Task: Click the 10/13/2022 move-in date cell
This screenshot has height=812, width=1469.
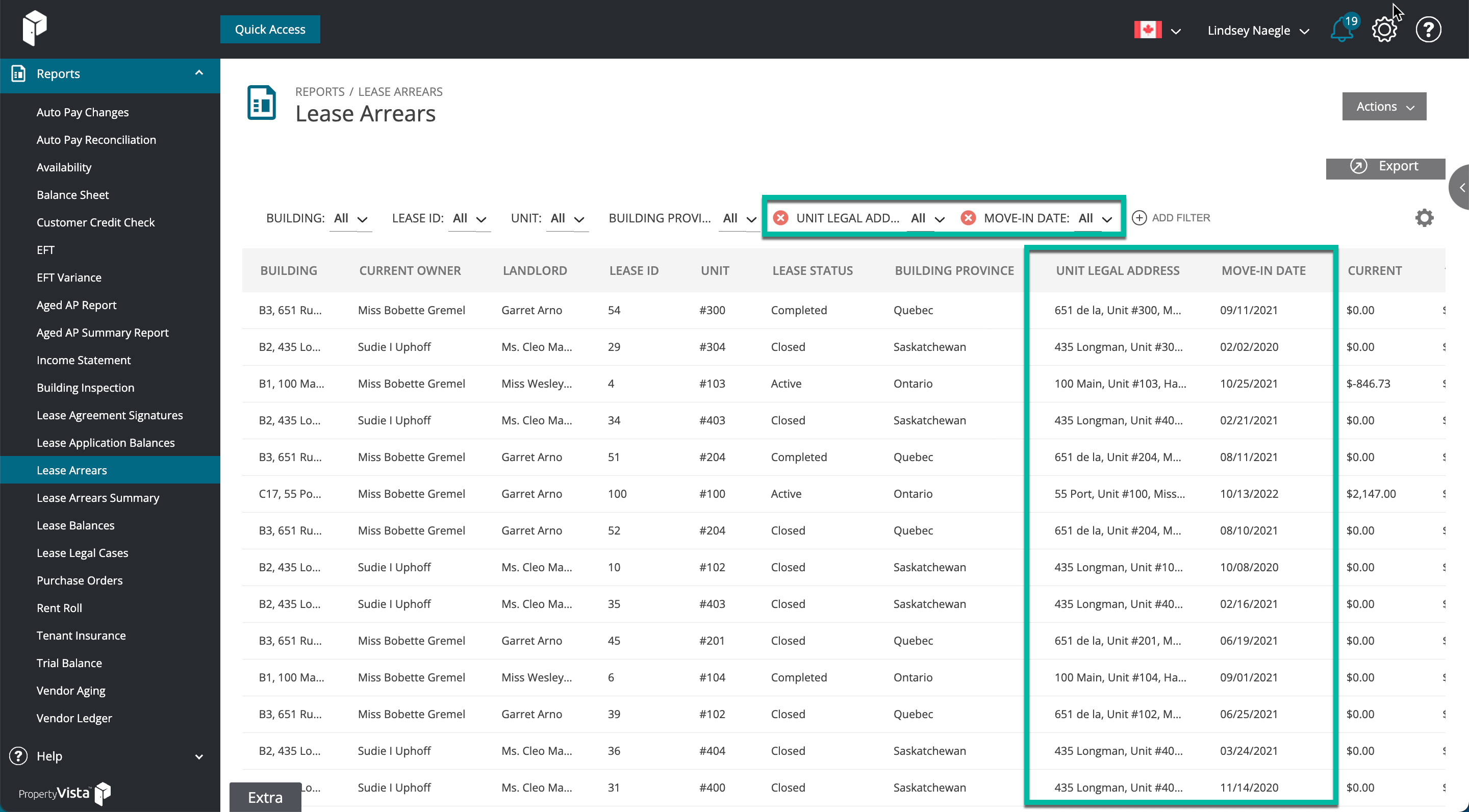Action: click(1249, 494)
